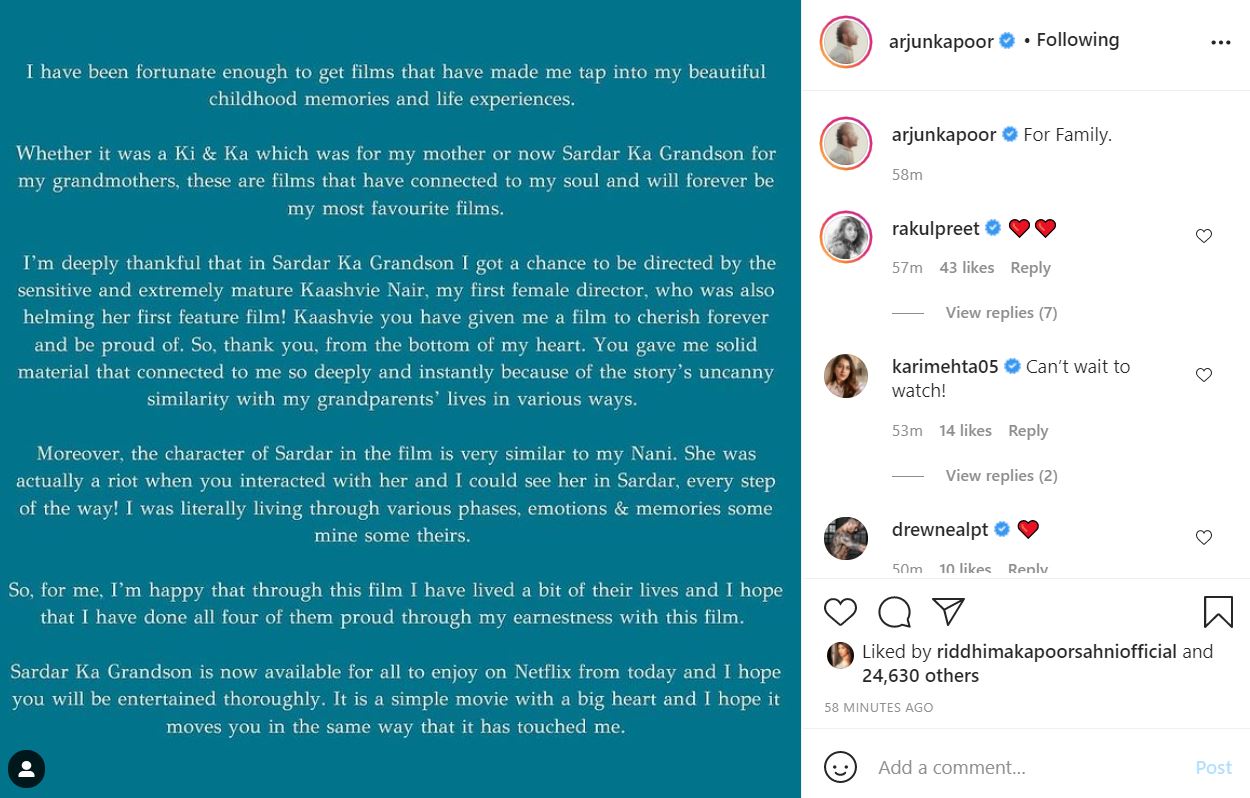
Task: View the 43 likes on rakulpreet's comment
Action: (x=967, y=267)
